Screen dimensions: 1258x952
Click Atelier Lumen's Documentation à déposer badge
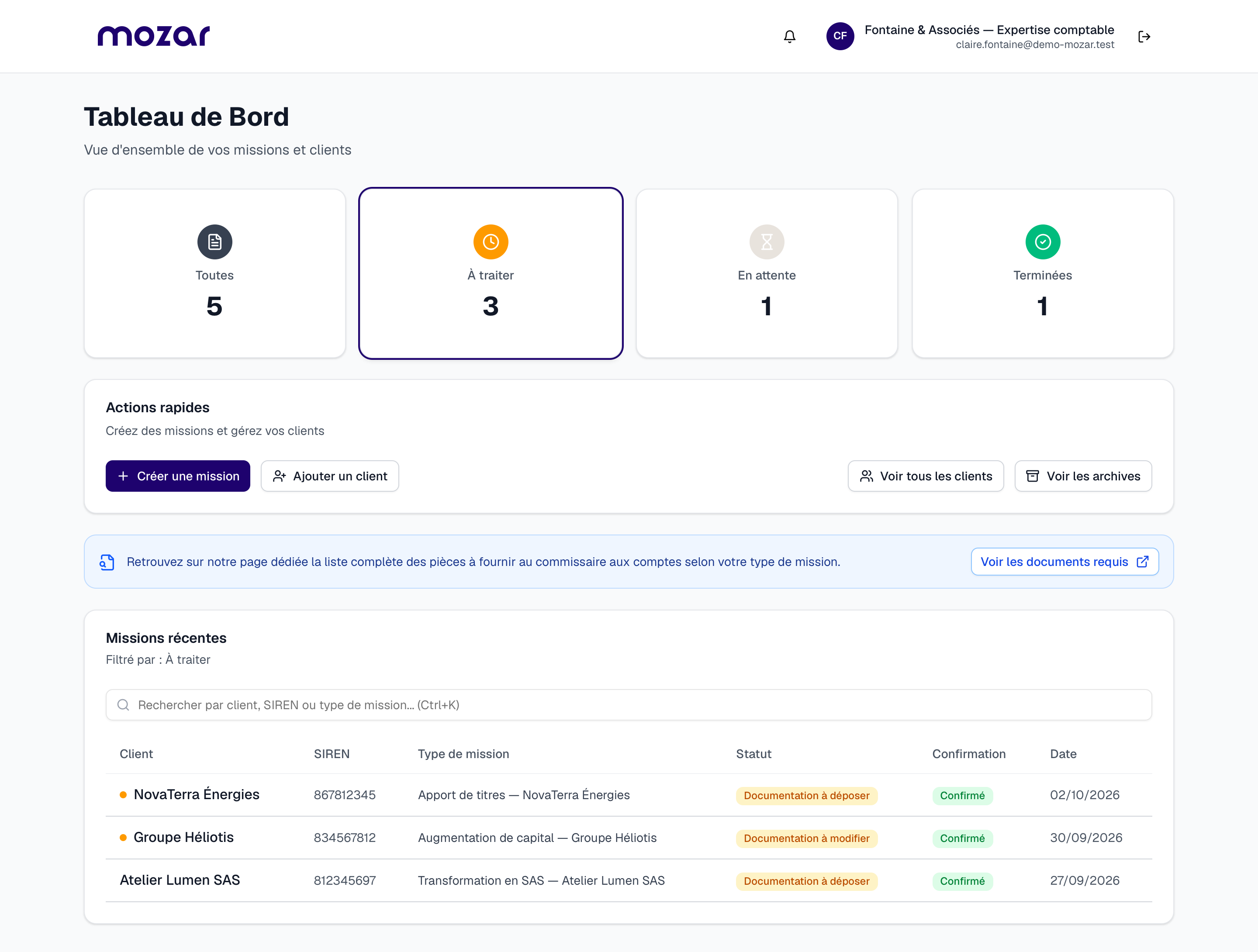coord(806,881)
